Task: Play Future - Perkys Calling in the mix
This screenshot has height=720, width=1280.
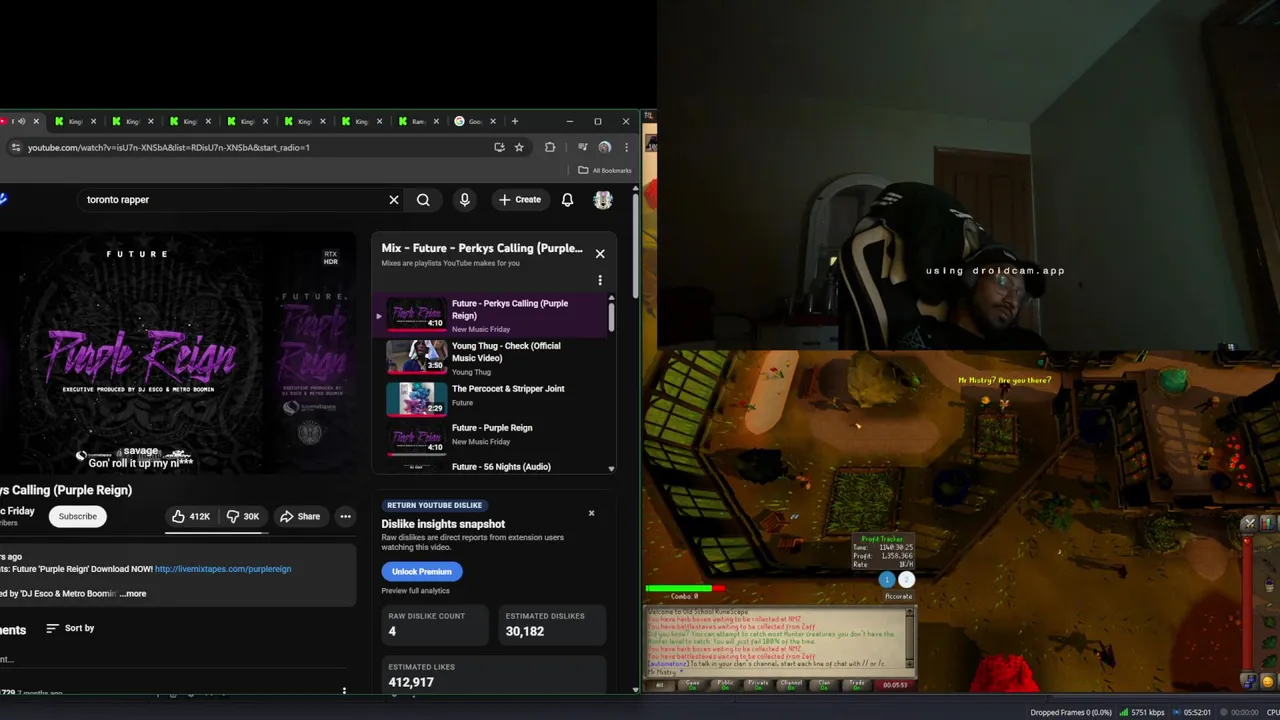Action: pyautogui.click(x=490, y=315)
